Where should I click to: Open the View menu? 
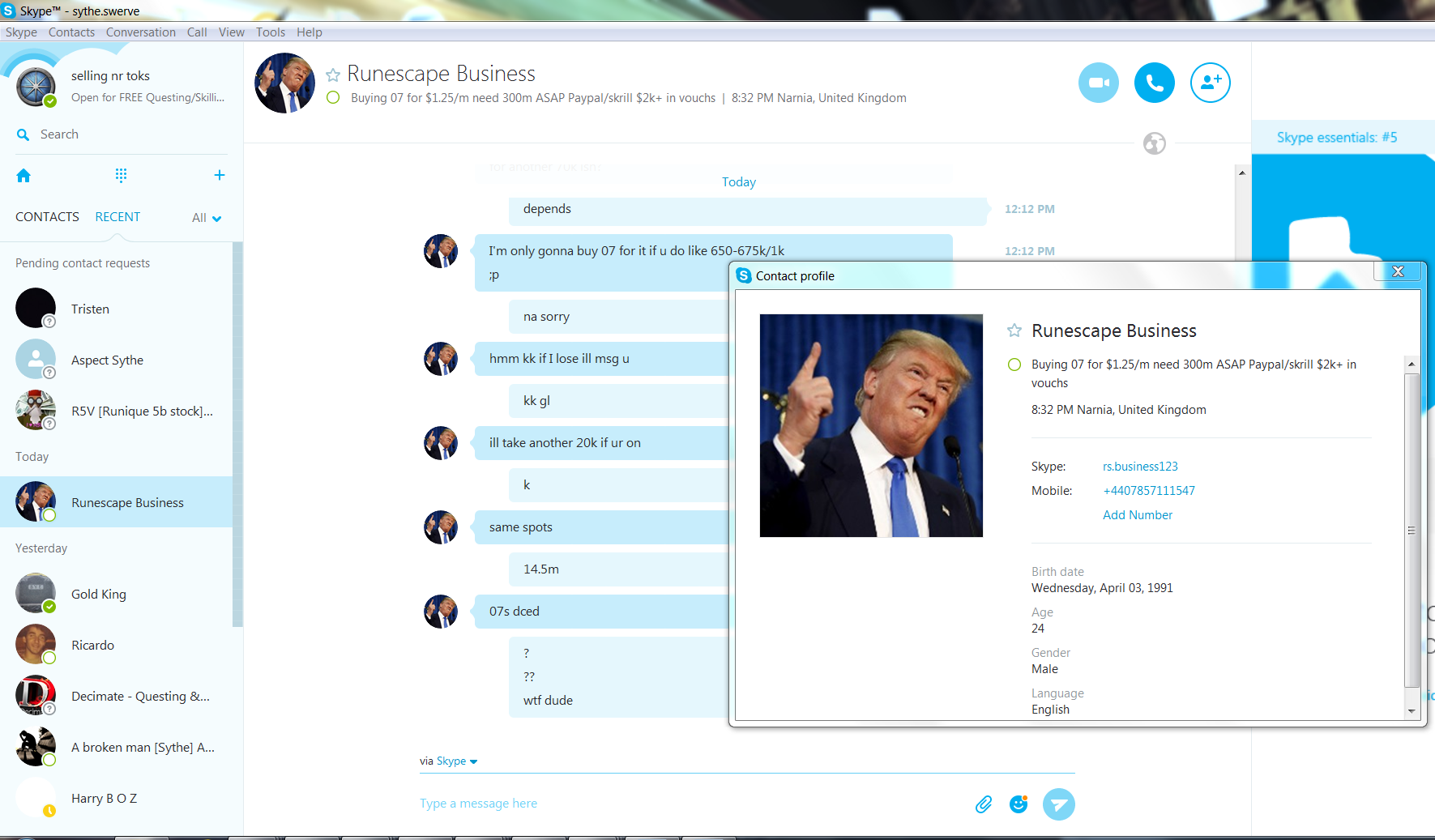pos(231,32)
